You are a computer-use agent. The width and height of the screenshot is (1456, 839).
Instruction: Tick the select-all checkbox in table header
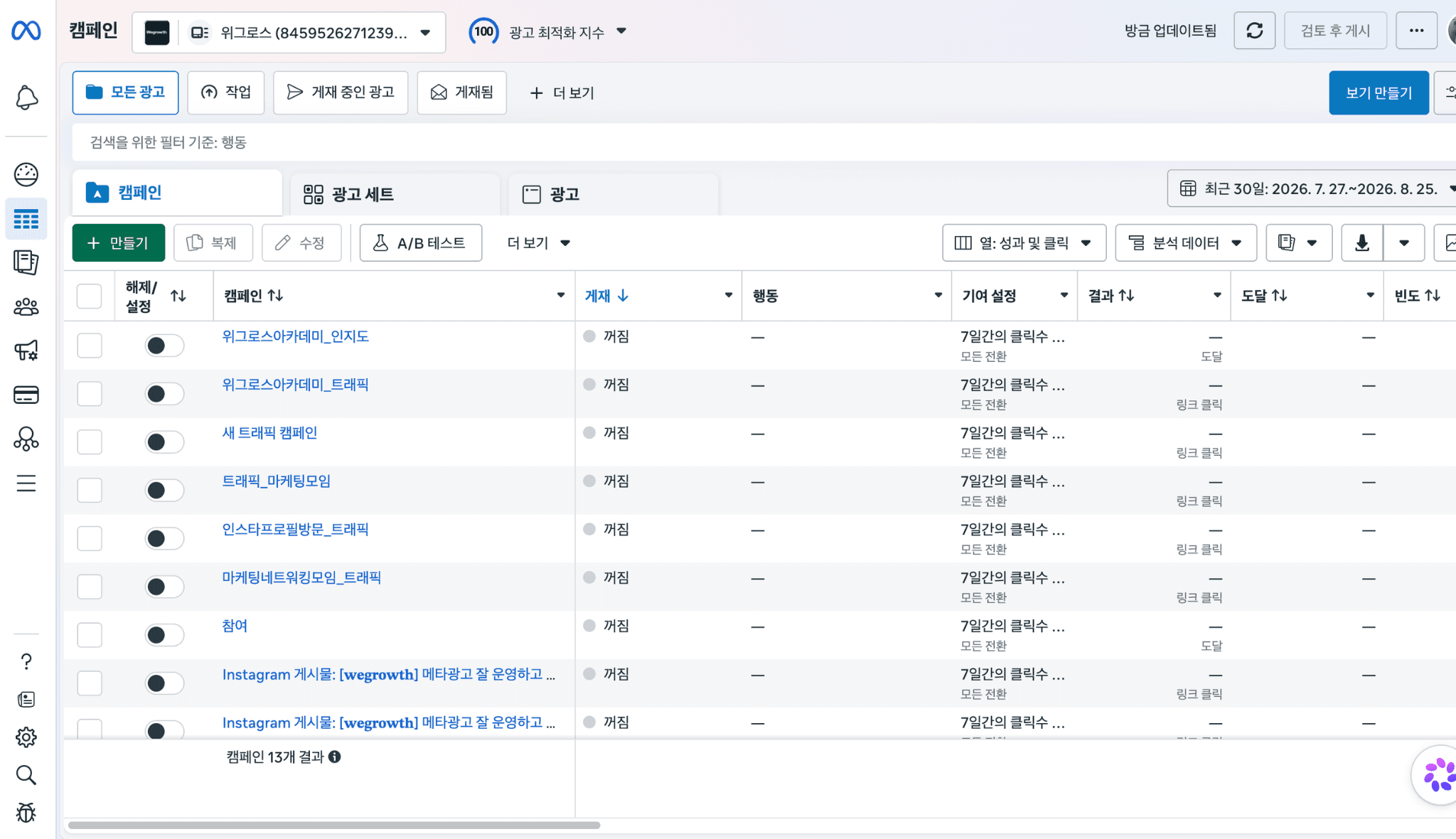point(90,296)
